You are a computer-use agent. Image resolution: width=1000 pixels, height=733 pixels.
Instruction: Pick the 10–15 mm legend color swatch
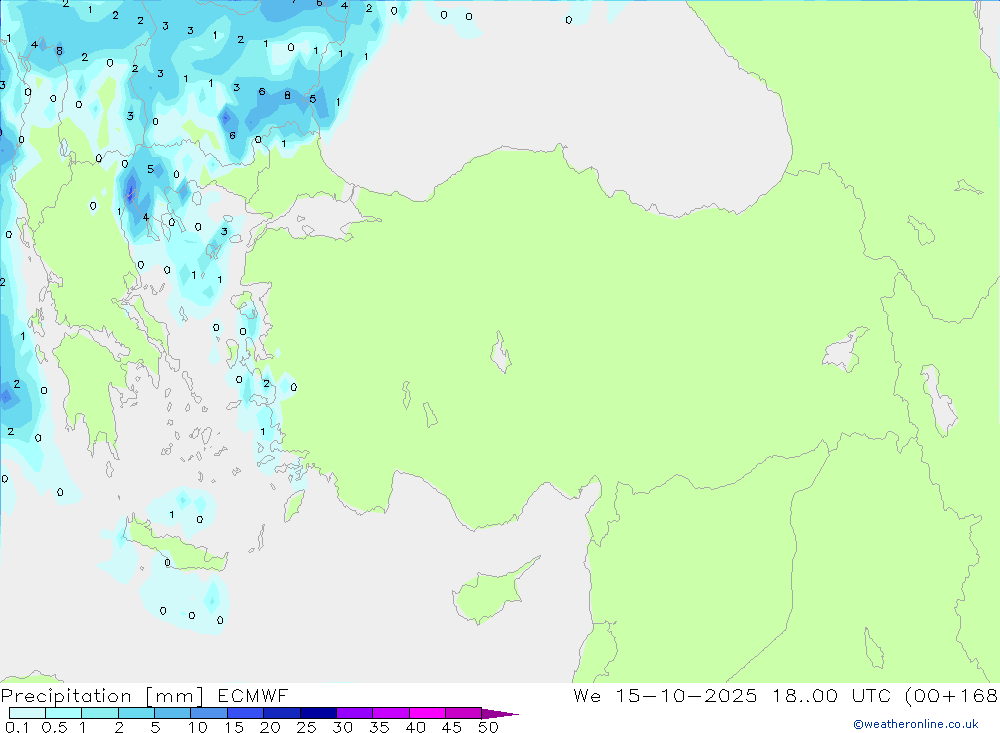tap(209, 713)
